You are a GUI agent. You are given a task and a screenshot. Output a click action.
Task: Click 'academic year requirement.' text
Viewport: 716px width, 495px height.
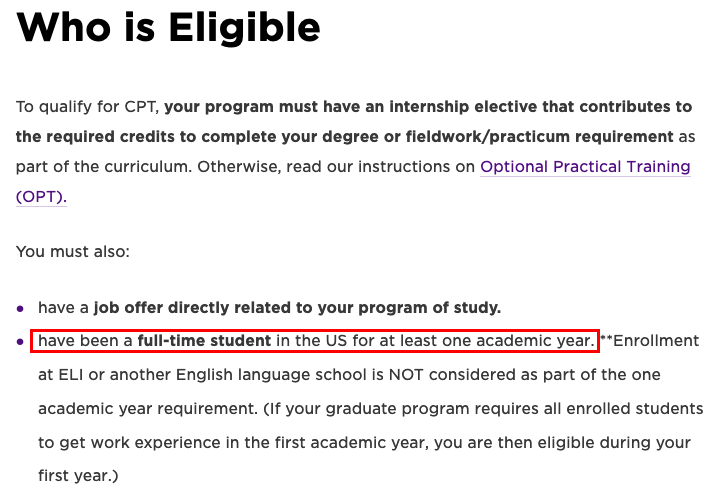(148, 409)
